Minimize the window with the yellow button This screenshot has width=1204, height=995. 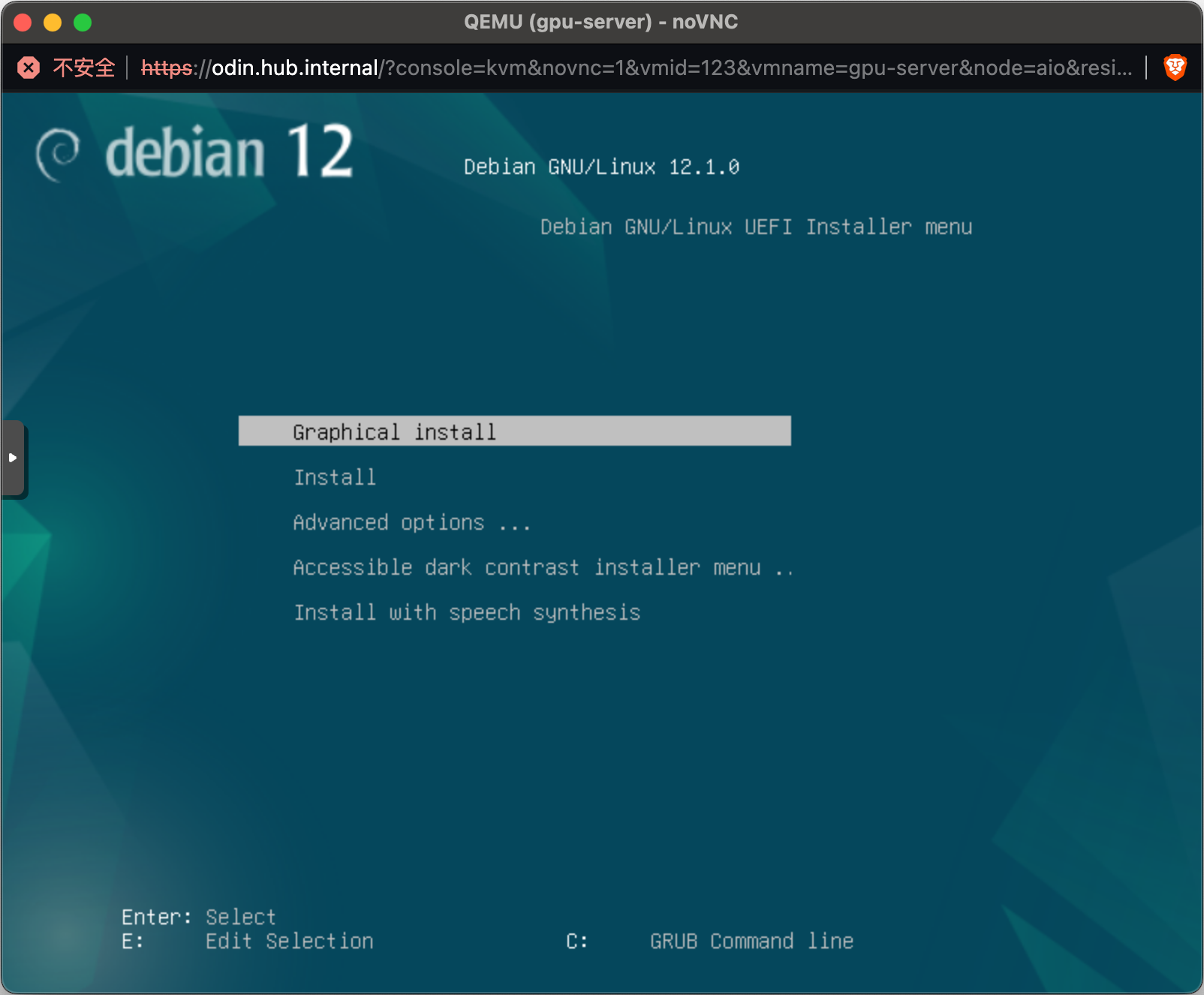53,23
